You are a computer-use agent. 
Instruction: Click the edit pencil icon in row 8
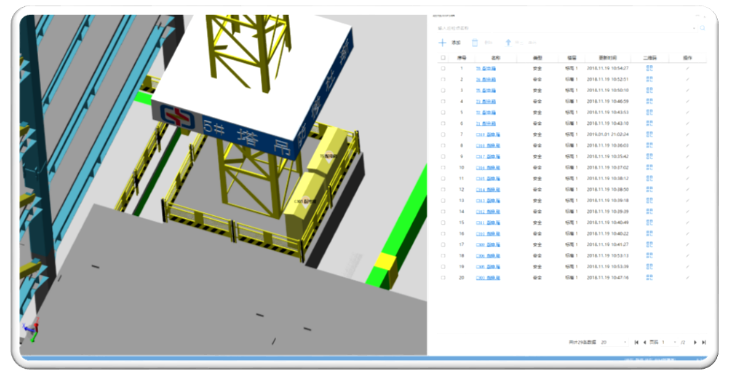click(688, 146)
